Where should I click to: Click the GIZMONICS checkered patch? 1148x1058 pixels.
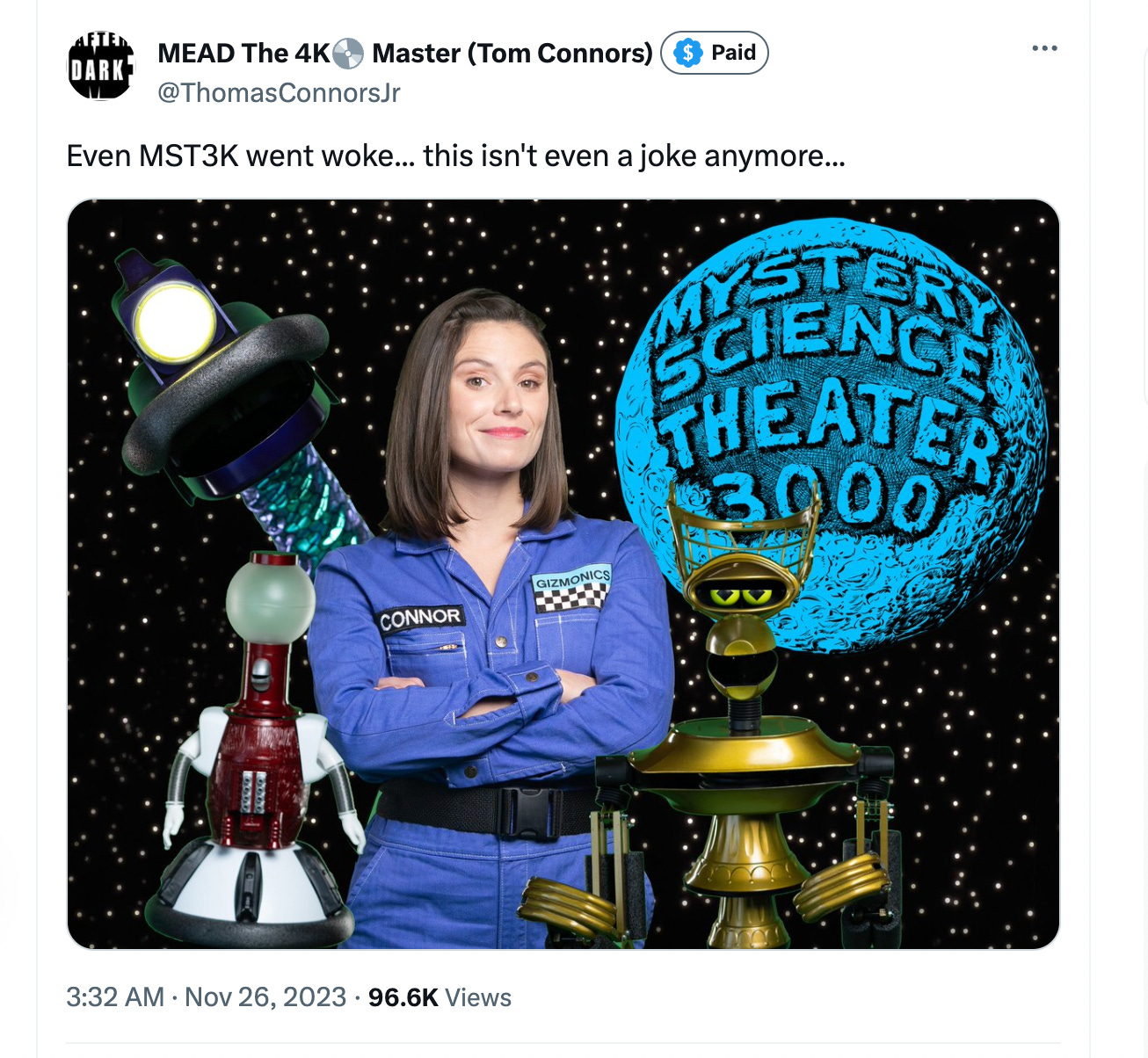tap(572, 588)
